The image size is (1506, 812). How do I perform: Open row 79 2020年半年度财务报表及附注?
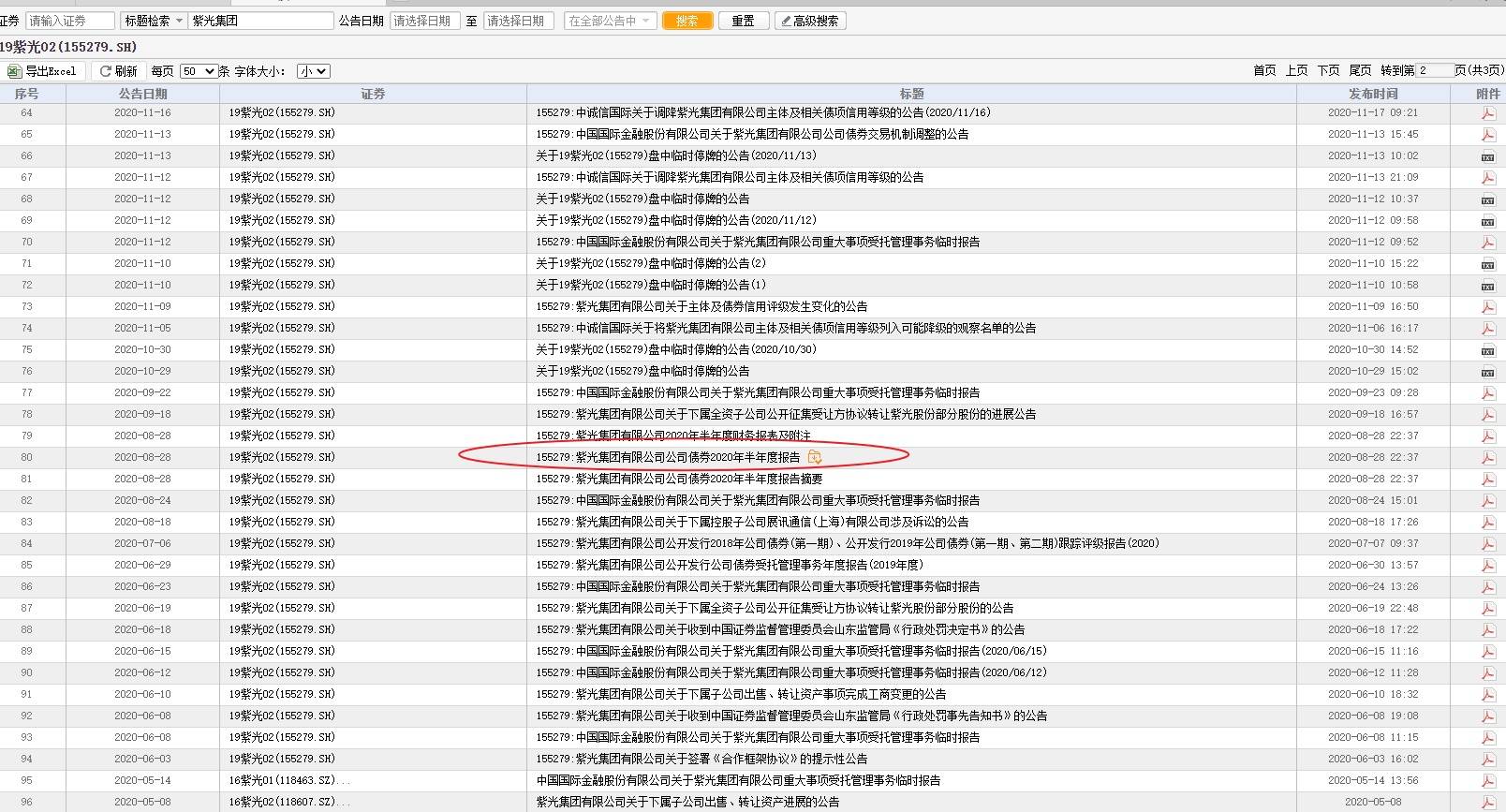click(673, 436)
